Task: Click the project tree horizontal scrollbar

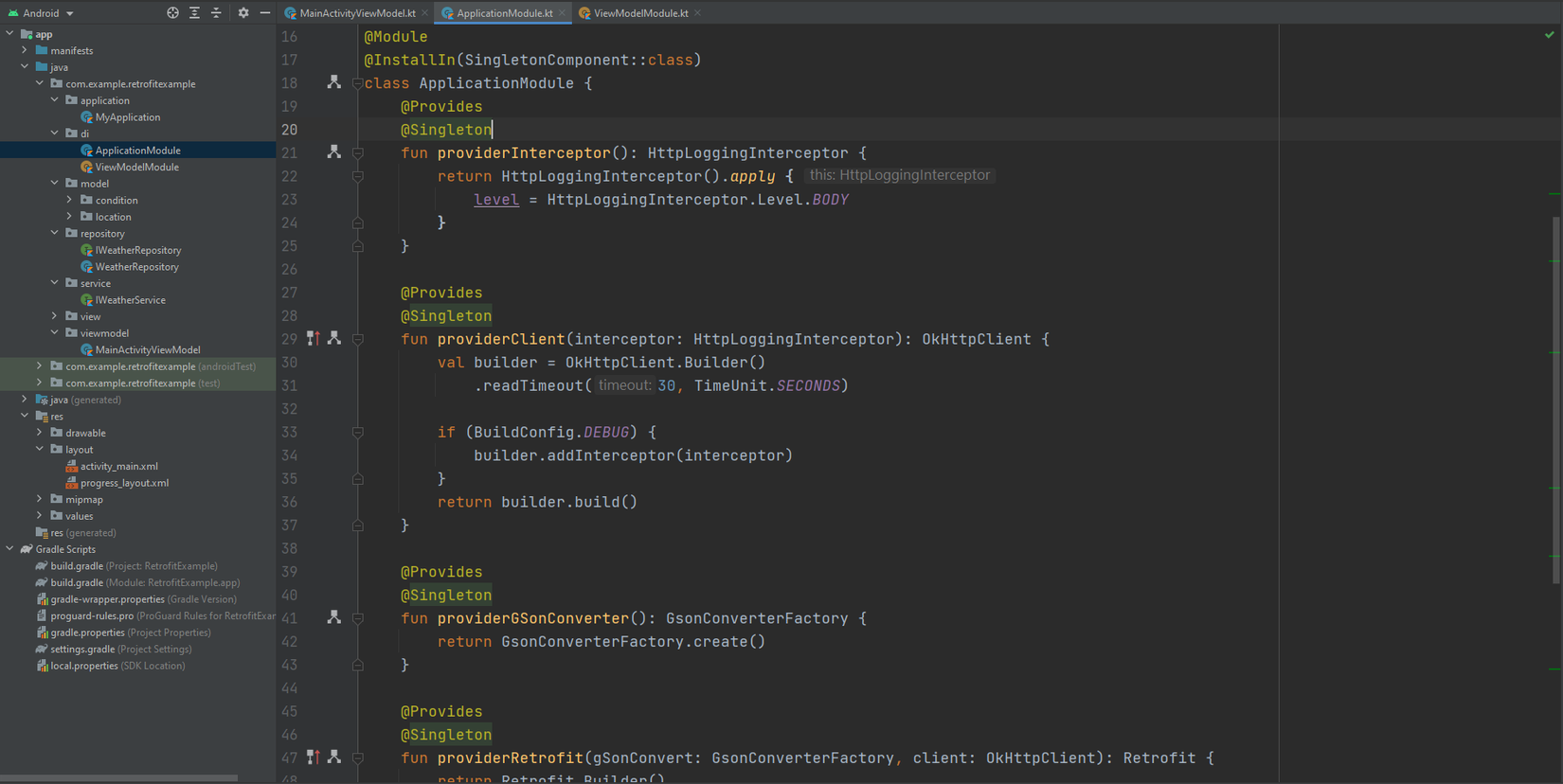Action: tap(118, 778)
